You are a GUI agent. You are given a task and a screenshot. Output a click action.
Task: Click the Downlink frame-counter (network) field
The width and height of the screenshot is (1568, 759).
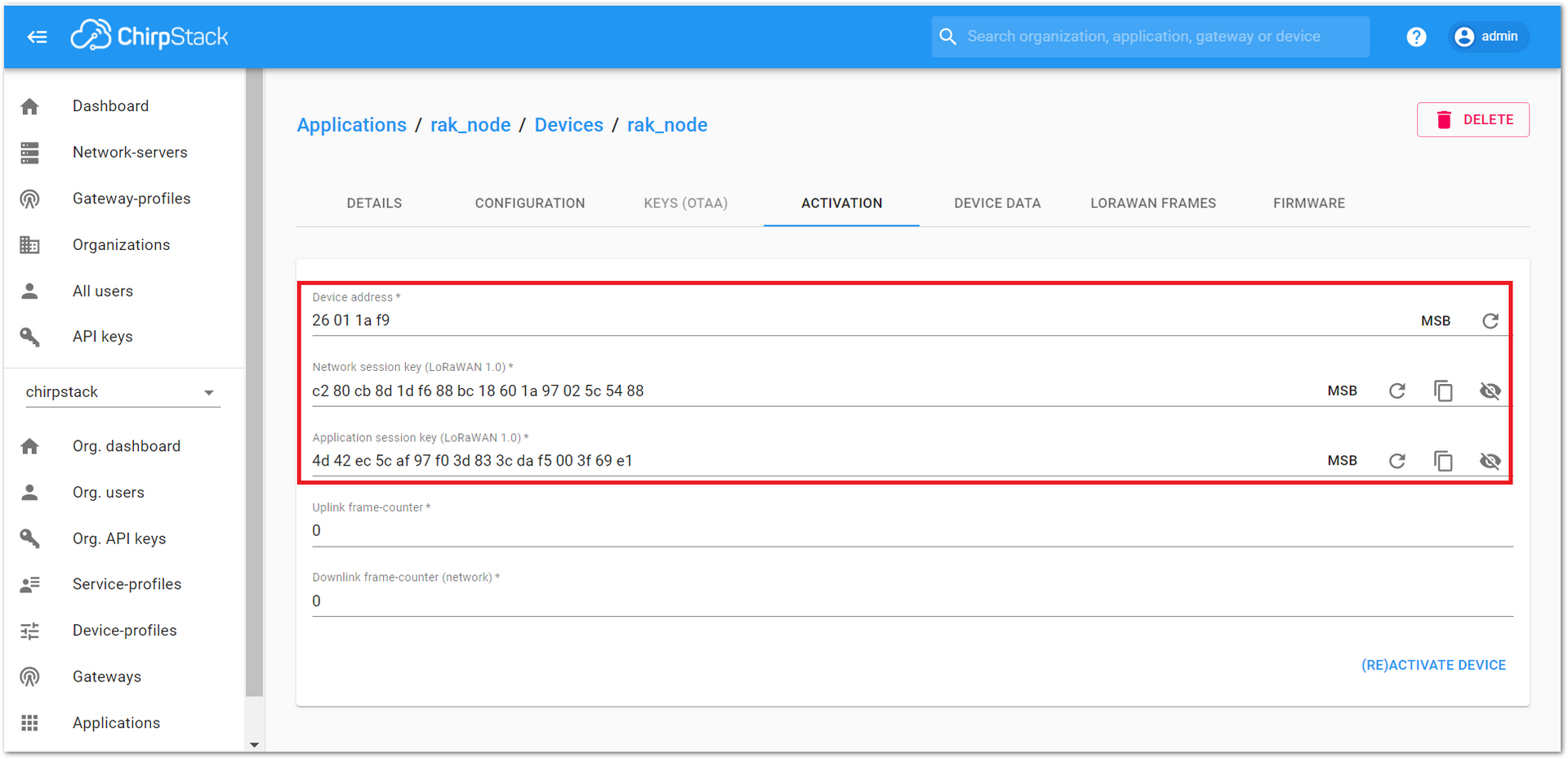(912, 601)
